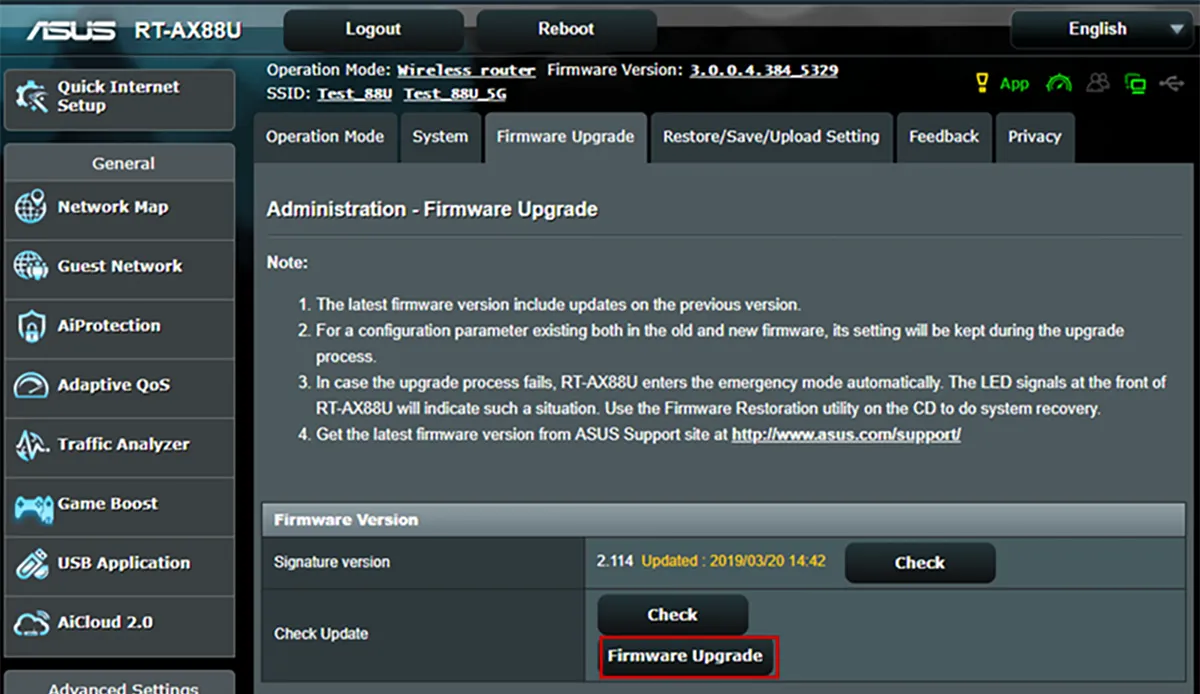
Task: Switch to the System tab
Action: [440, 137]
